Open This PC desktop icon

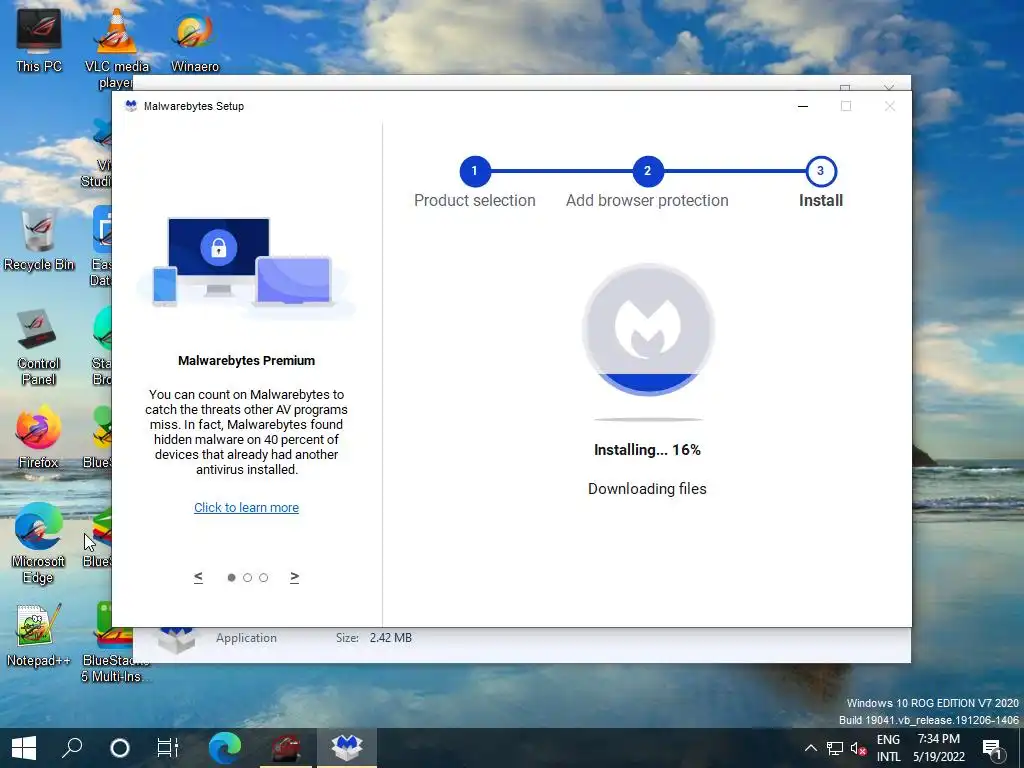(39, 39)
